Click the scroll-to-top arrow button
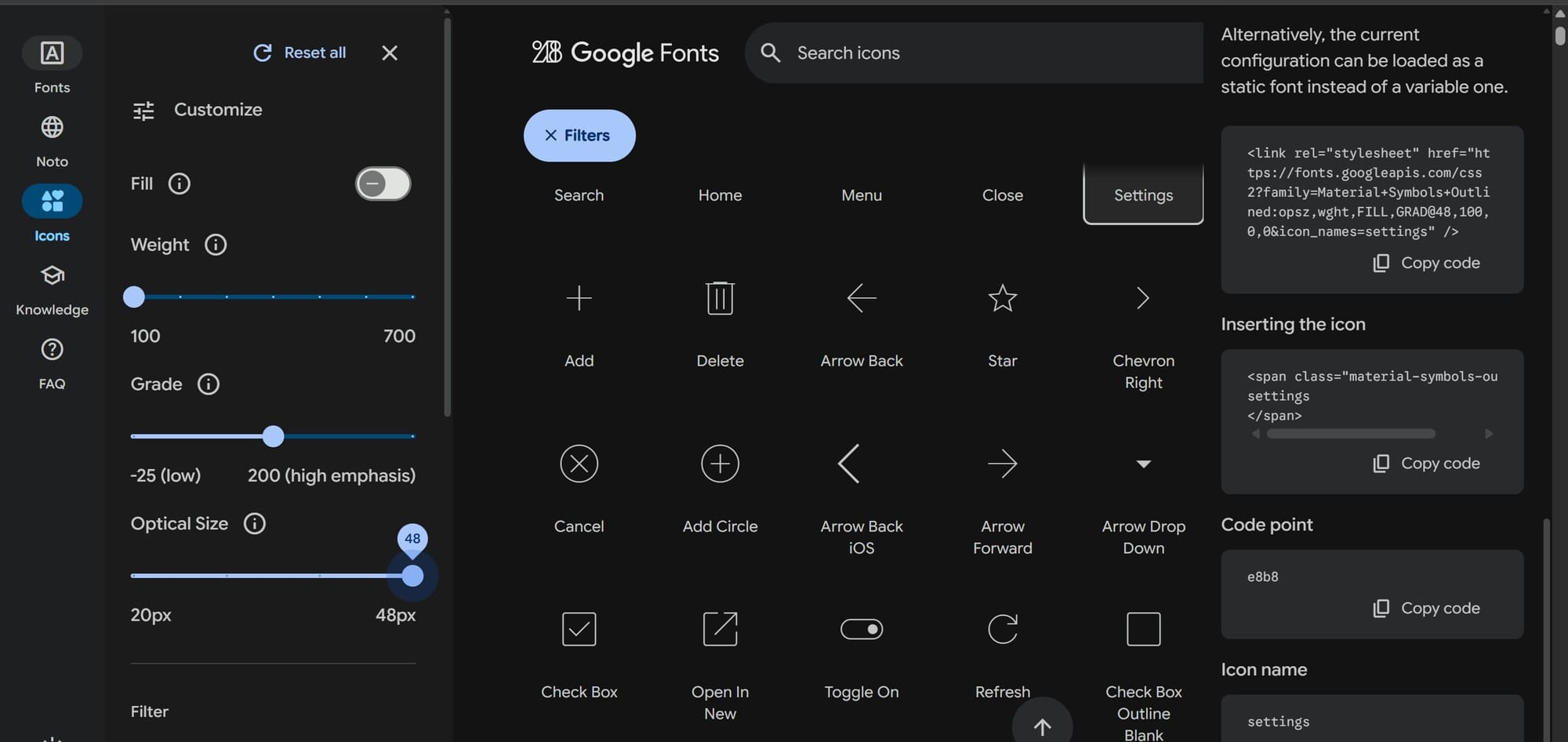The height and width of the screenshot is (742, 1568). 1042,726
